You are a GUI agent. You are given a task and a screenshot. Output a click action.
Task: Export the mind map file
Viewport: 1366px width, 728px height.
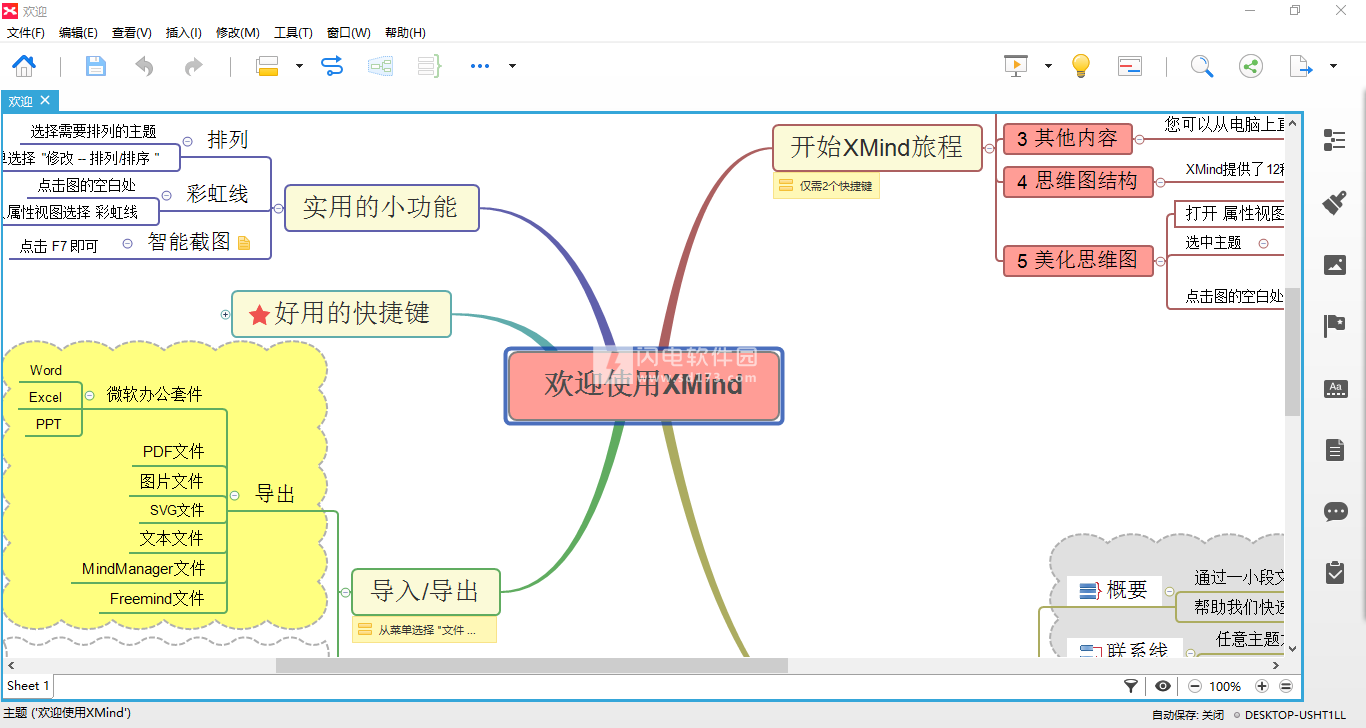pyautogui.click(x=1300, y=66)
